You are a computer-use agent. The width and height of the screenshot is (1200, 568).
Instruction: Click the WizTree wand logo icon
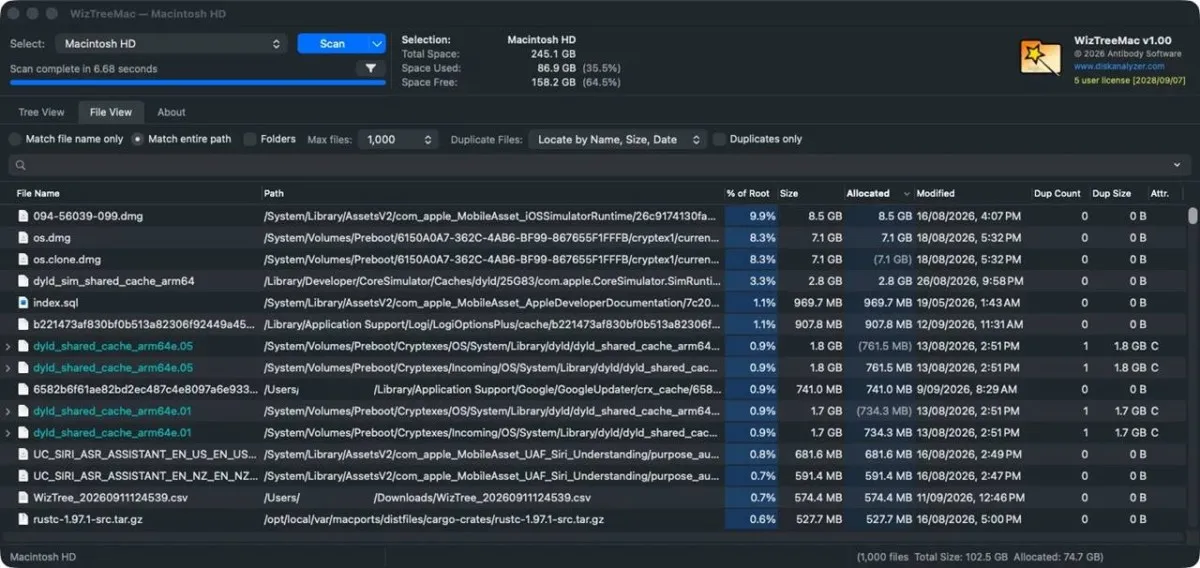point(1040,58)
